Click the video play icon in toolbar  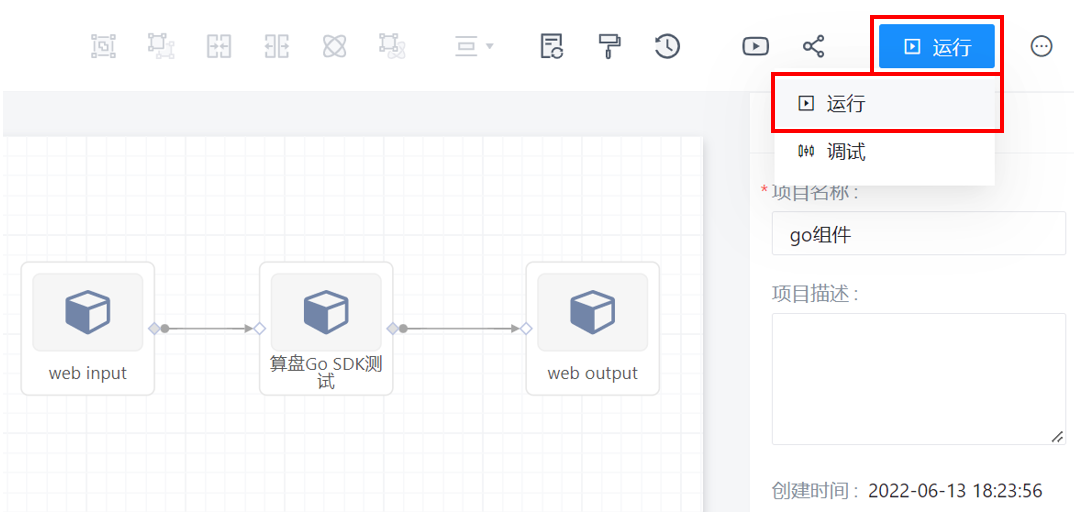pos(755,46)
